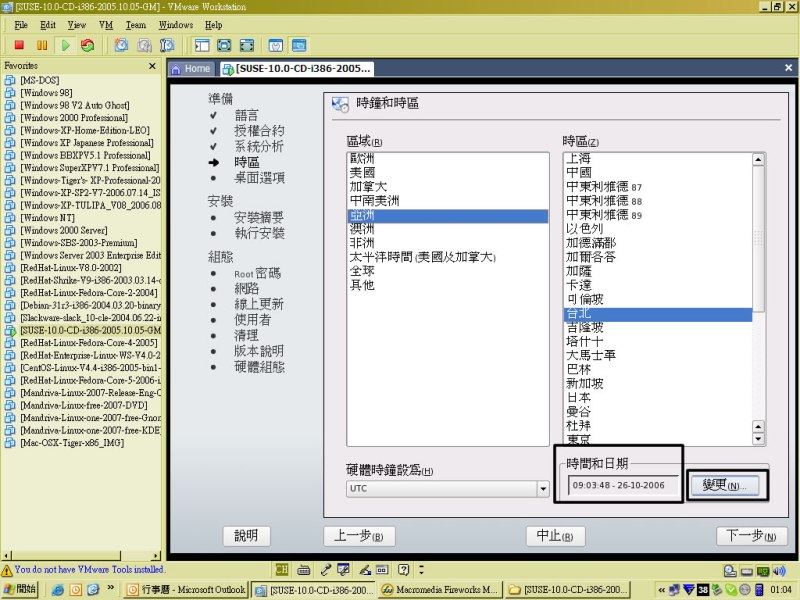Screen dimensions: 800x600
Task: Click the 中止 (Abort) button
Action: [x=555, y=536]
